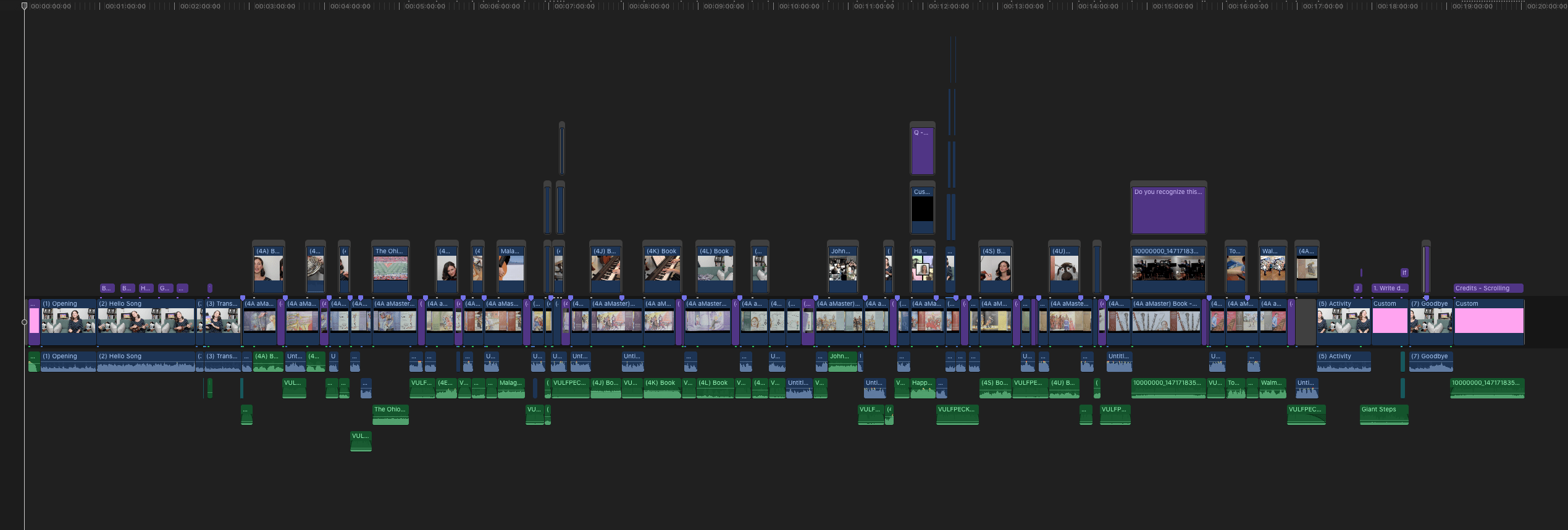The image size is (1568, 530).
Task: Select the (5) Activity audio clip
Action: pos(1344,361)
